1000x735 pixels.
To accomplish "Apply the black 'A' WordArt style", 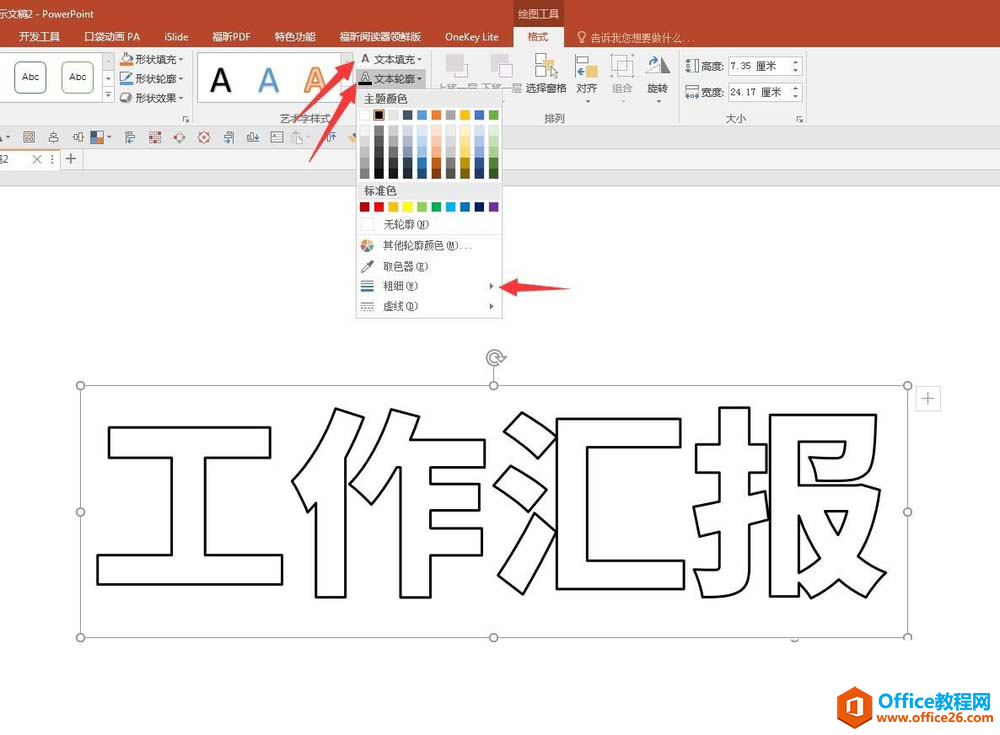I will point(221,80).
